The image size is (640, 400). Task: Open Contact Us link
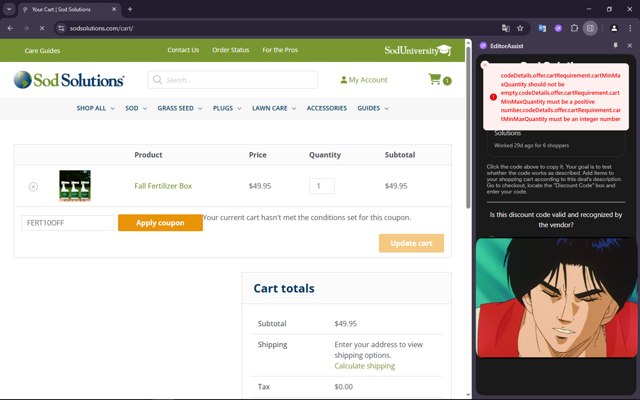point(183,50)
